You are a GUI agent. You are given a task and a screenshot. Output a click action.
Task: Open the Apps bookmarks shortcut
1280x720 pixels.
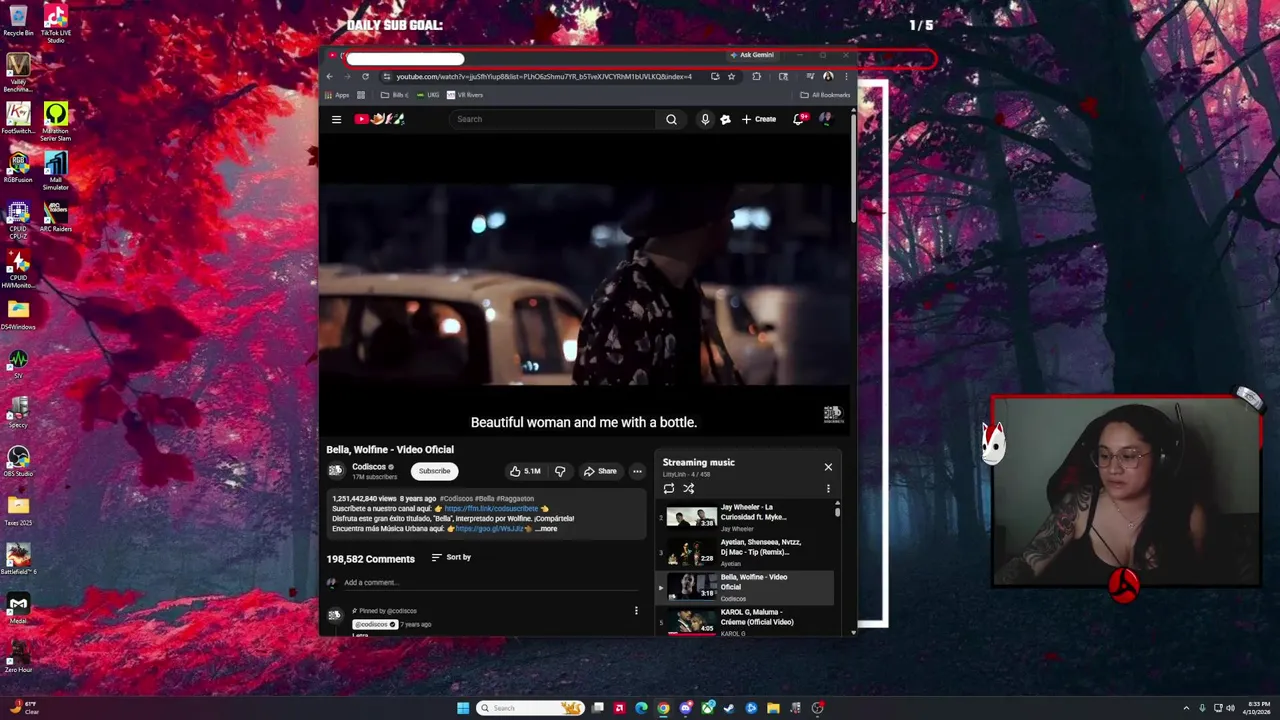pyautogui.click(x=337, y=95)
